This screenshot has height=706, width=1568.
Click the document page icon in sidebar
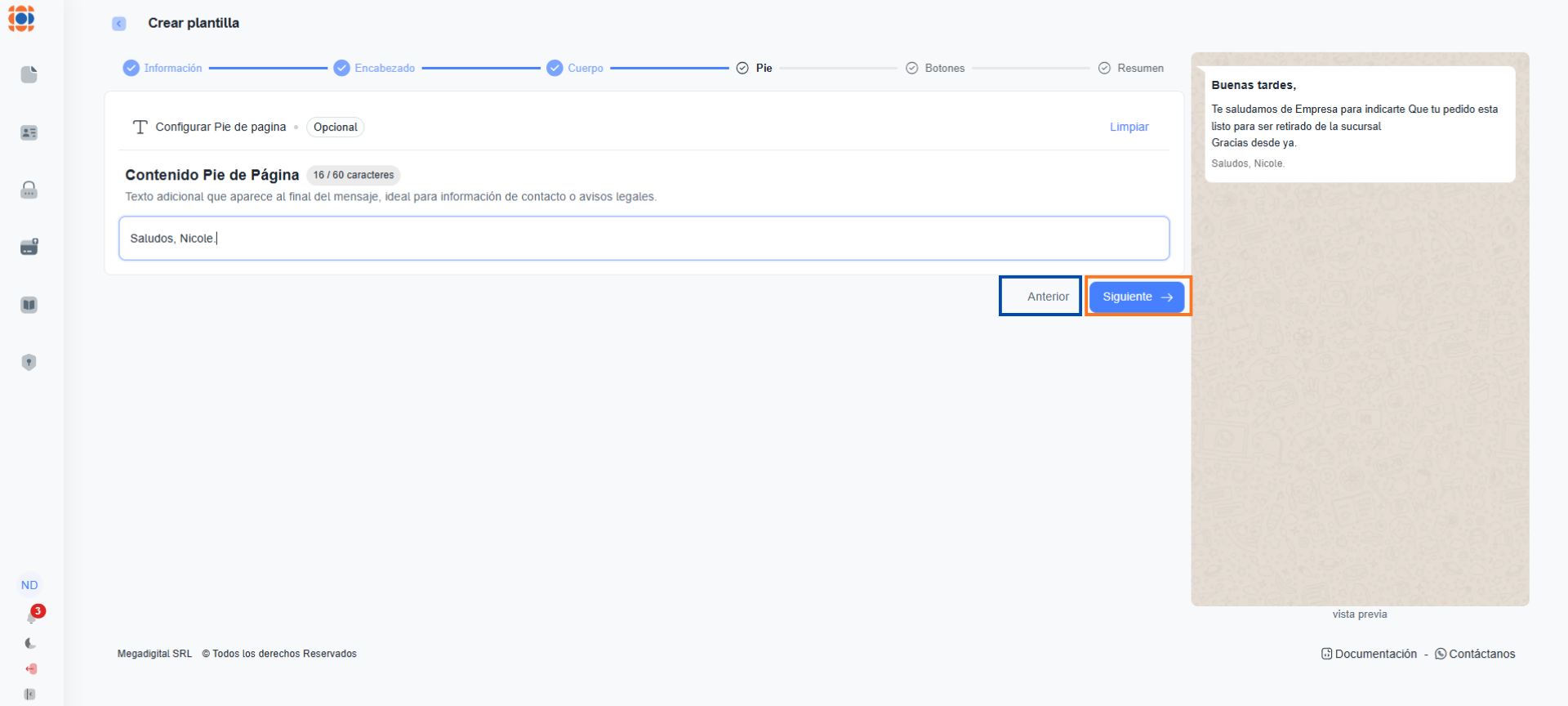coord(29,74)
